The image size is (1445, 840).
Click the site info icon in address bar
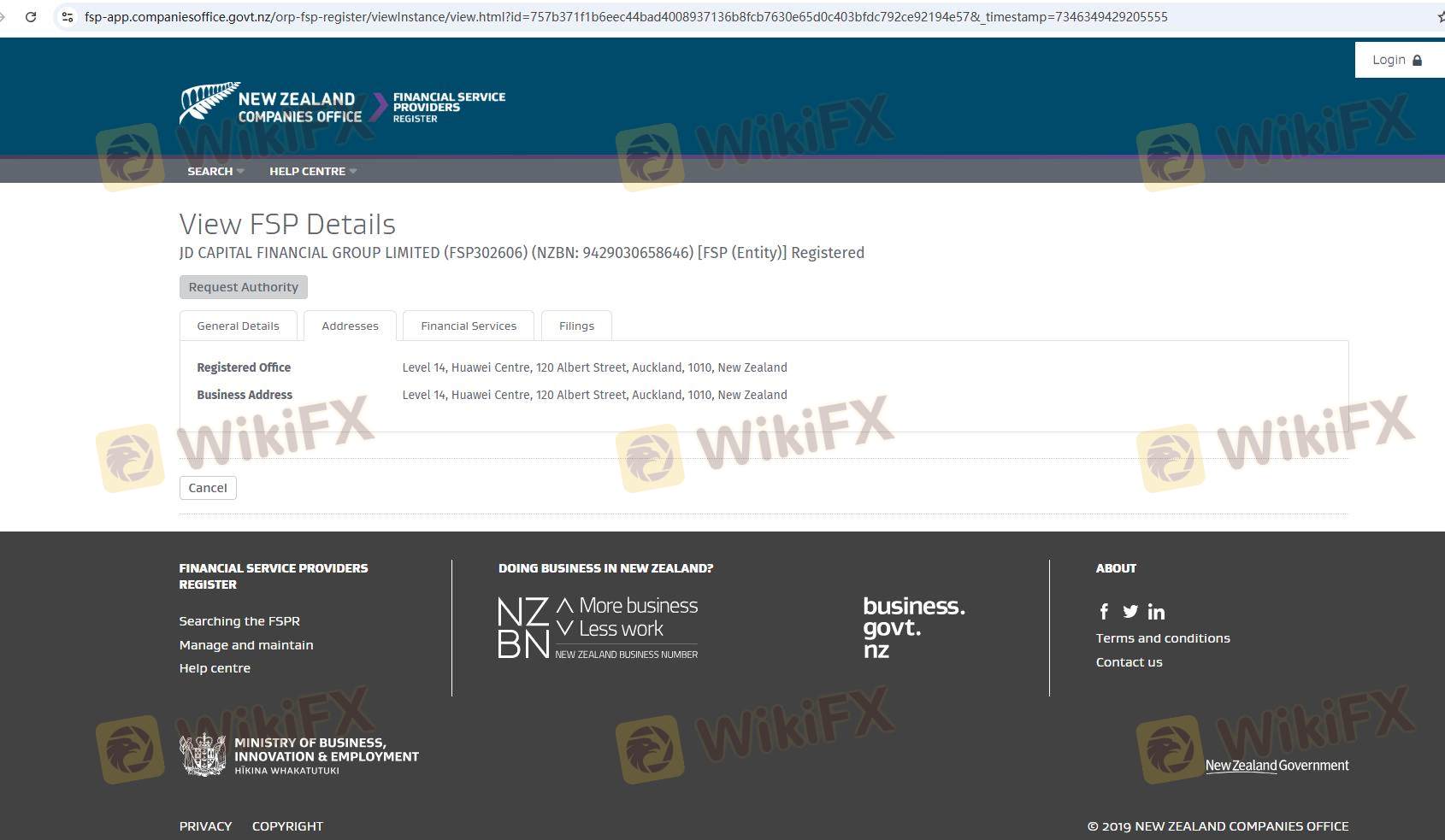[68, 17]
